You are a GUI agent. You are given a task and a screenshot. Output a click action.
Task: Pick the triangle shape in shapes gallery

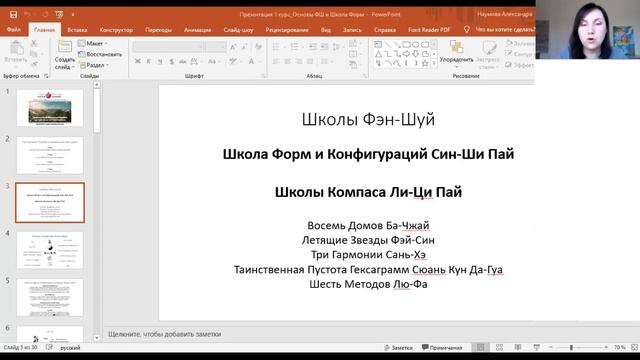pos(378,53)
